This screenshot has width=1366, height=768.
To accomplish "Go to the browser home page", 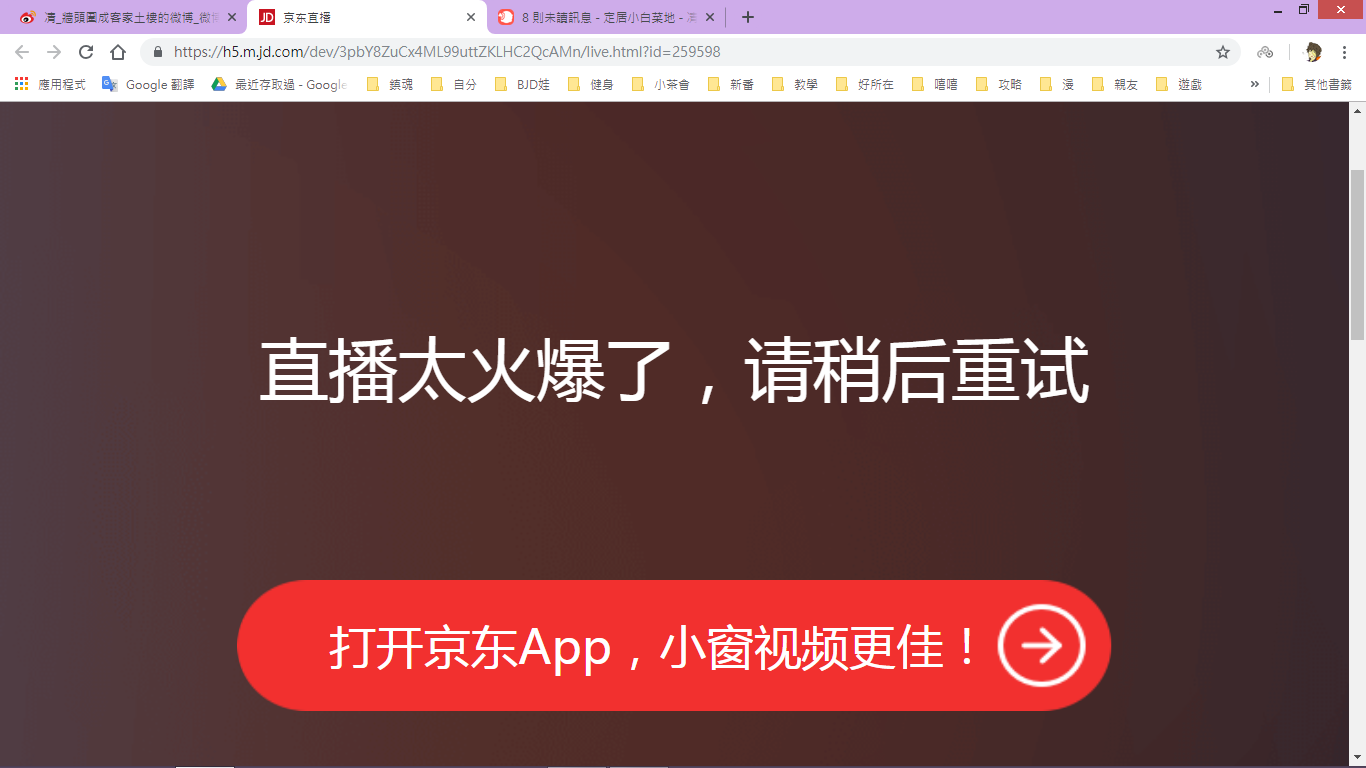I will click(118, 52).
